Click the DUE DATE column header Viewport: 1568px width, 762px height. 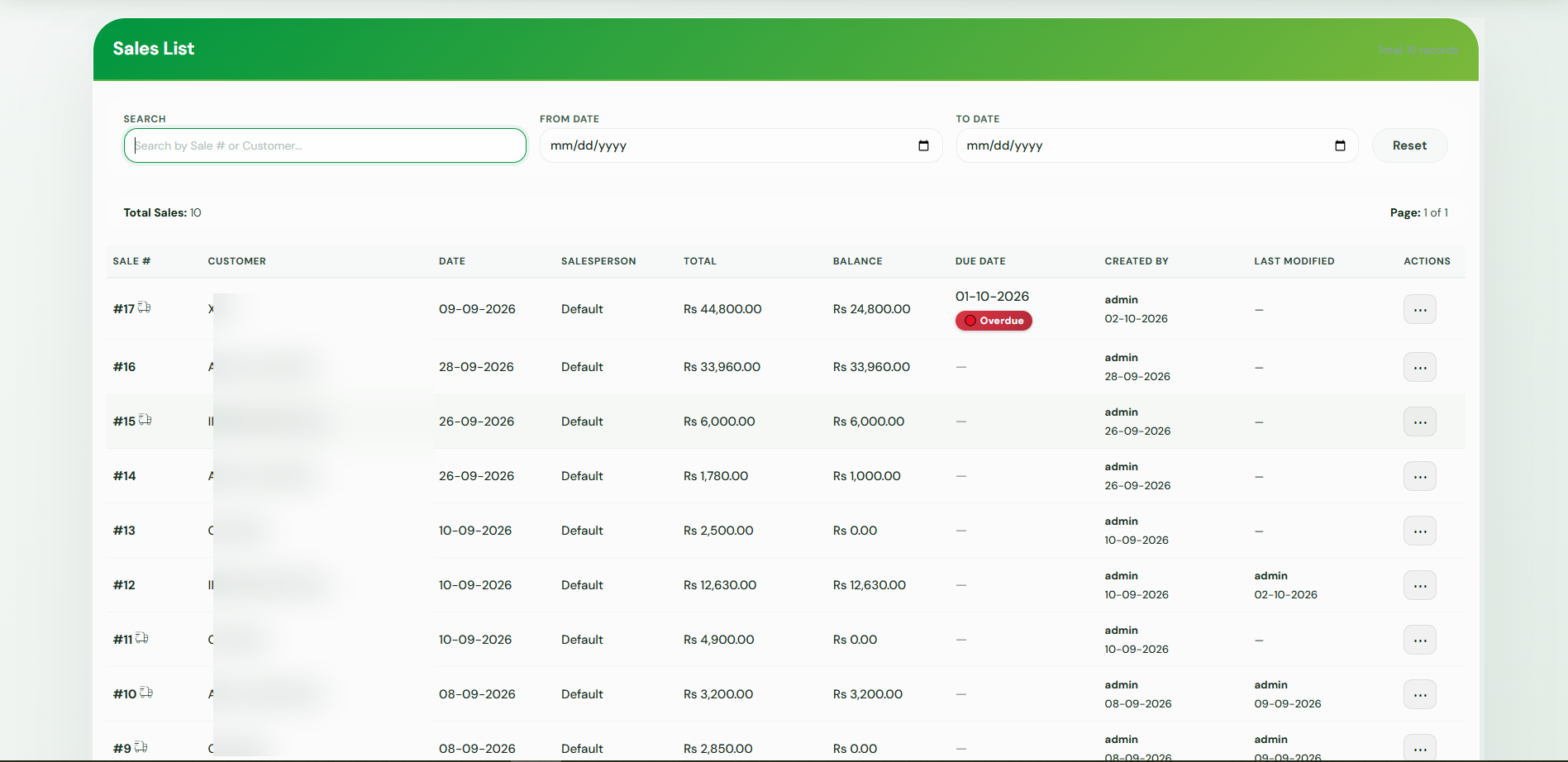pyautogui.click(x=980, y=261)
